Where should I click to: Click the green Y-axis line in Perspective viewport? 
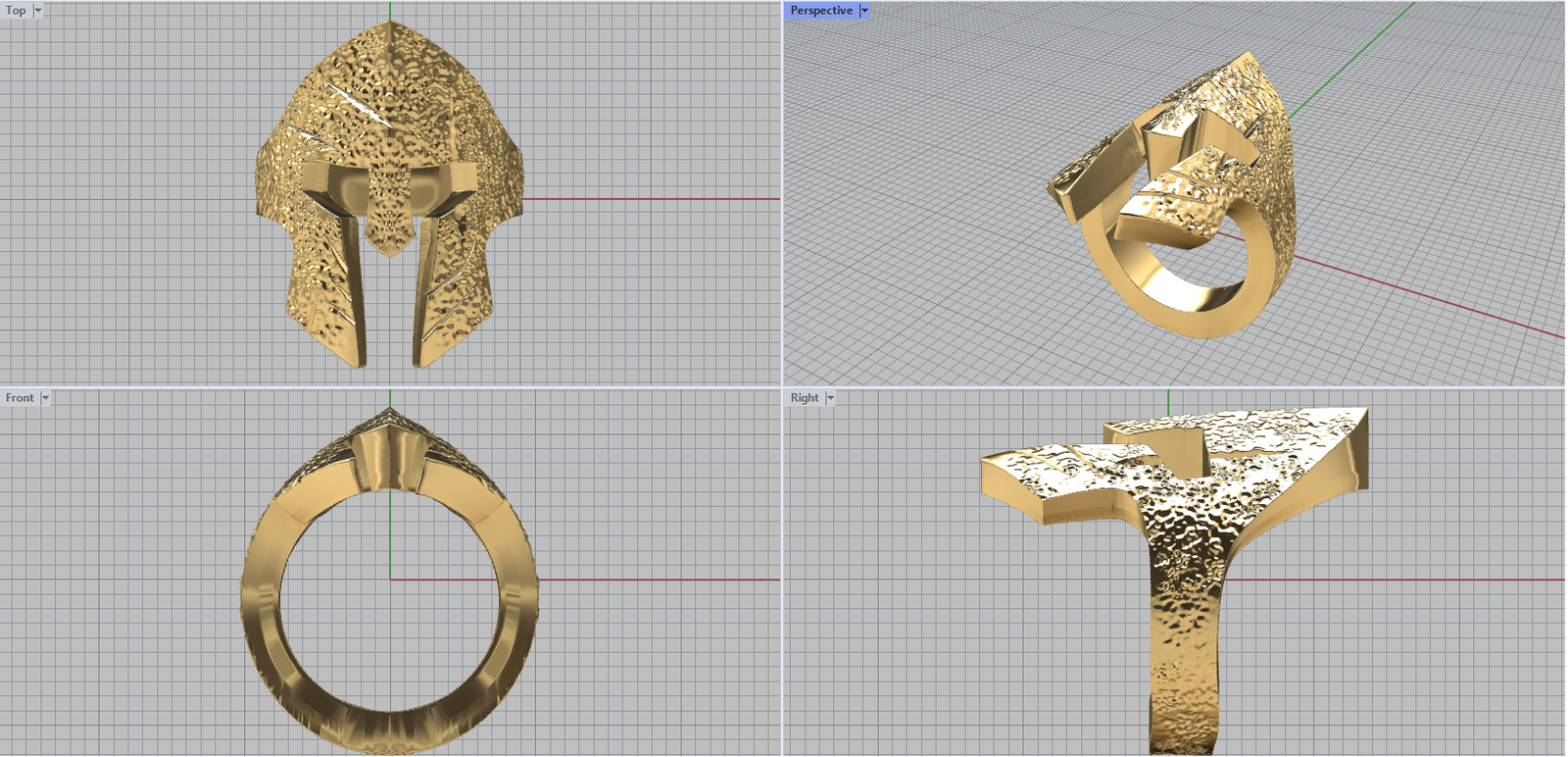point(1352,61)
